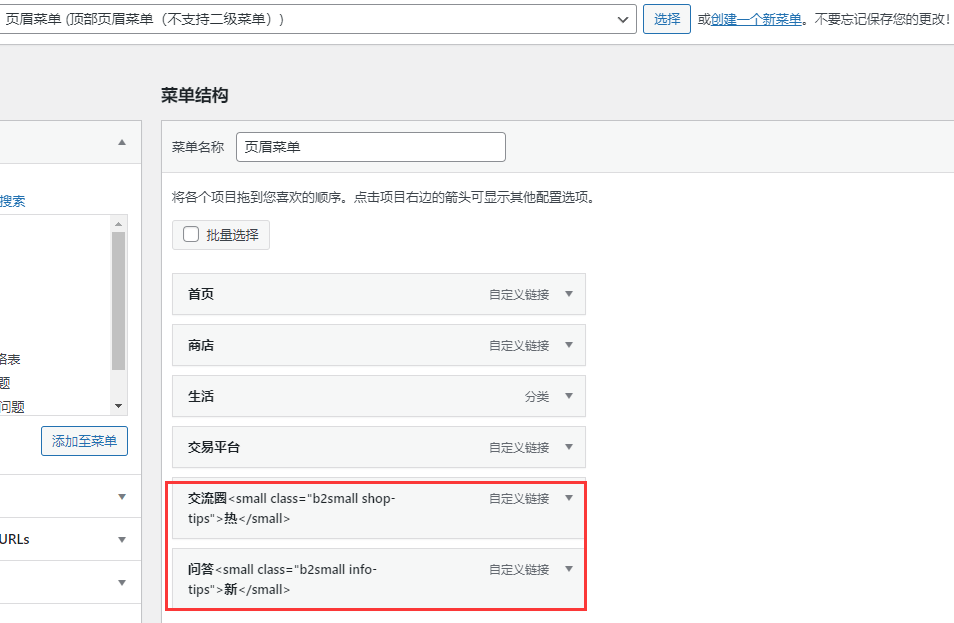Expand the 首页 menu item options arrow
Image resolution: width=954 pixels, height=623 pixels.
point(569,294)
